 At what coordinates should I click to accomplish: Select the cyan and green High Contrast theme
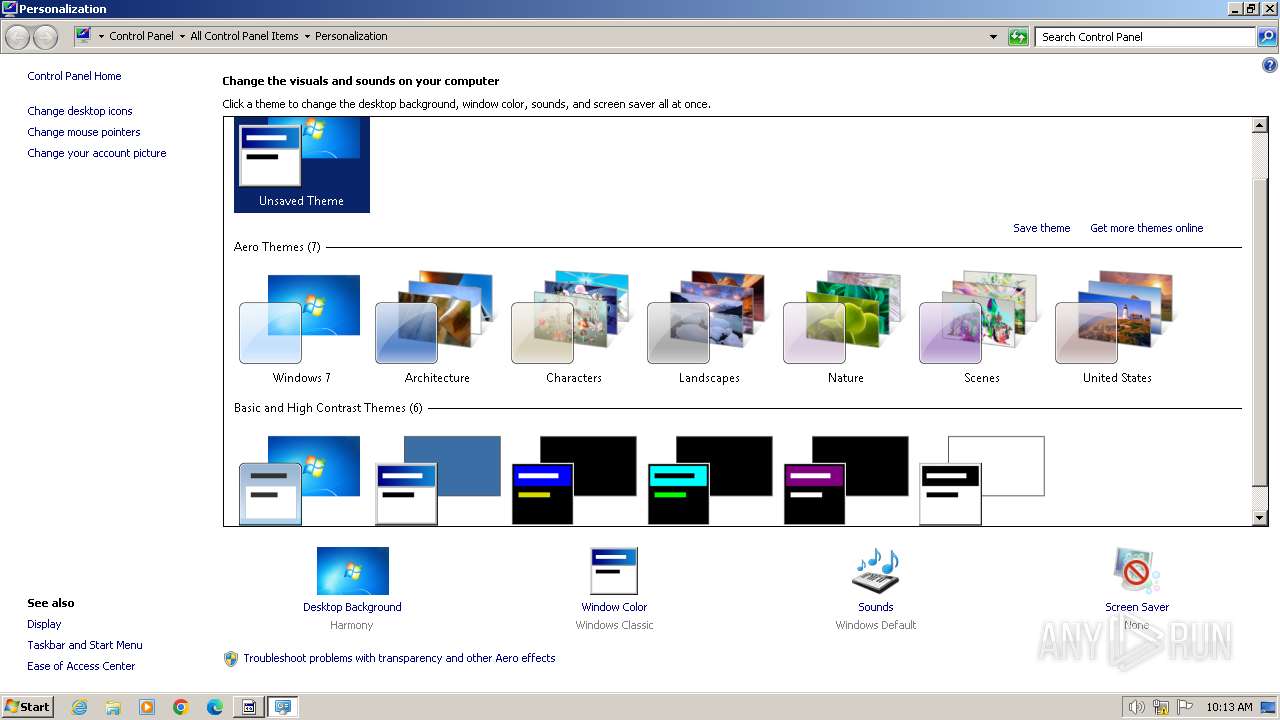coord(709,480)
